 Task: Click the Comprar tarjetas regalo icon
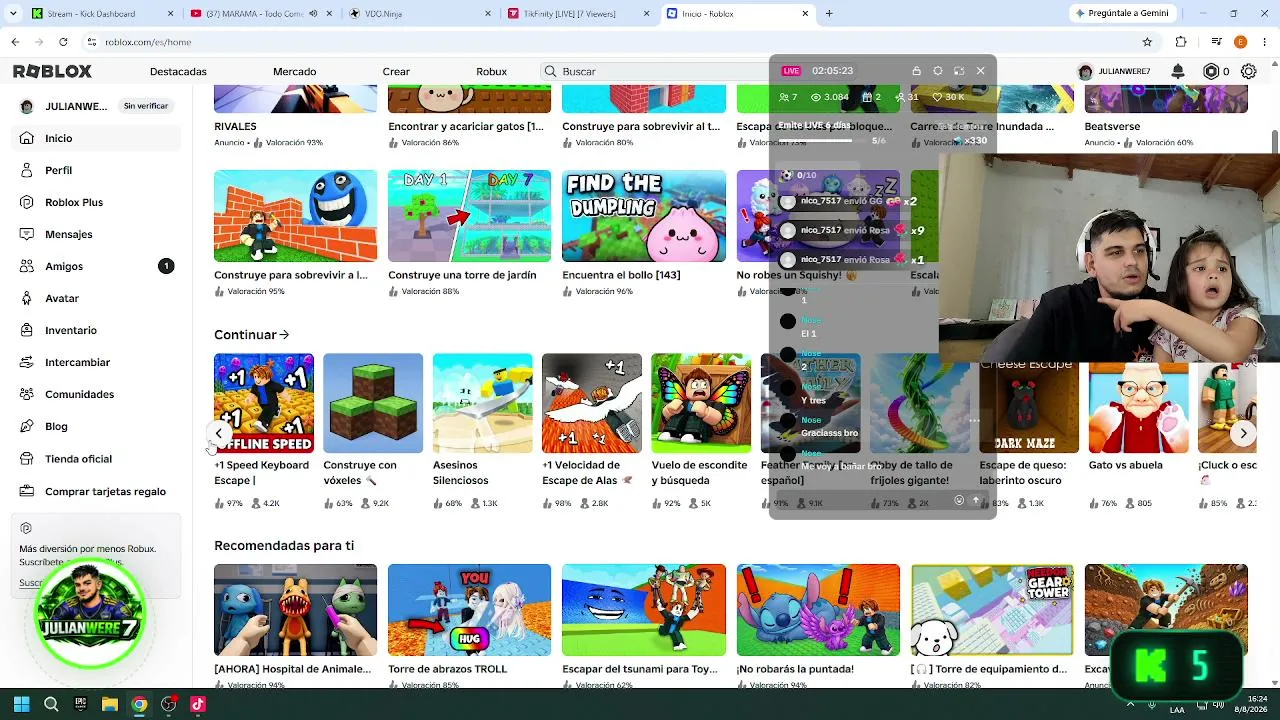(26, 491)
